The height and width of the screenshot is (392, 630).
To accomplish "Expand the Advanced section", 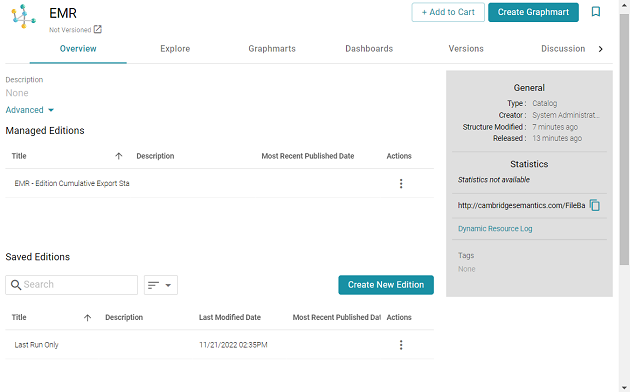I will click(x=30, y=110).
